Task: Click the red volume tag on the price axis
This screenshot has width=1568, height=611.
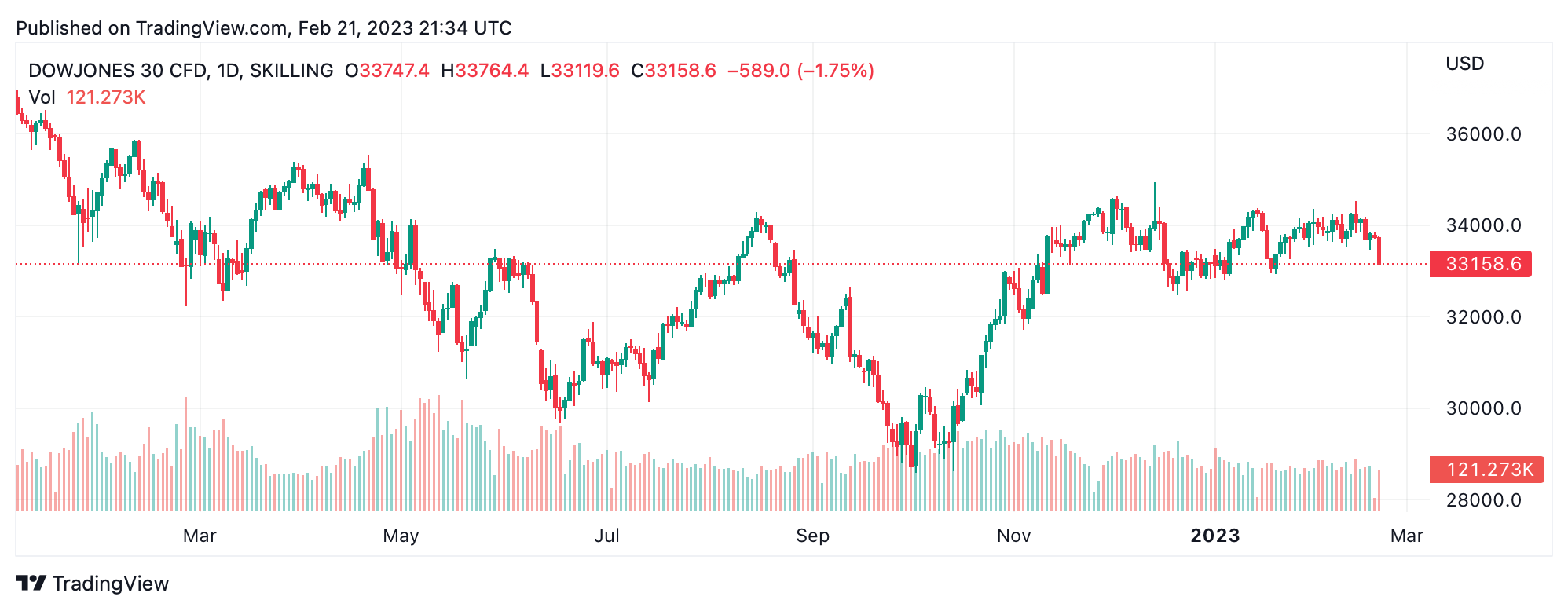Action: [x=1486, y=470]
